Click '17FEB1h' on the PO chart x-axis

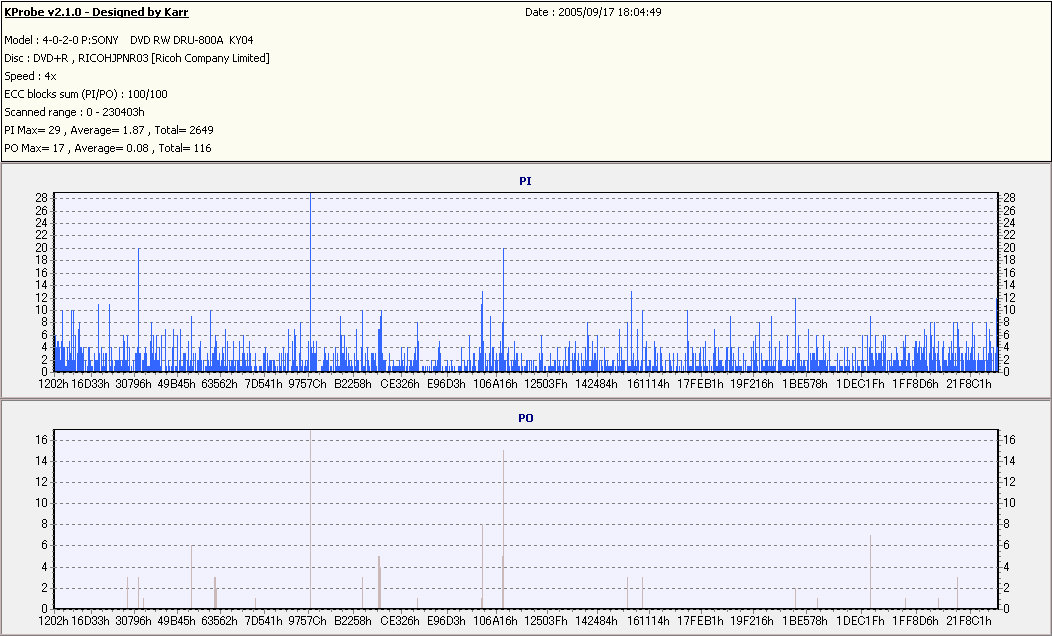tap(700, 621)
